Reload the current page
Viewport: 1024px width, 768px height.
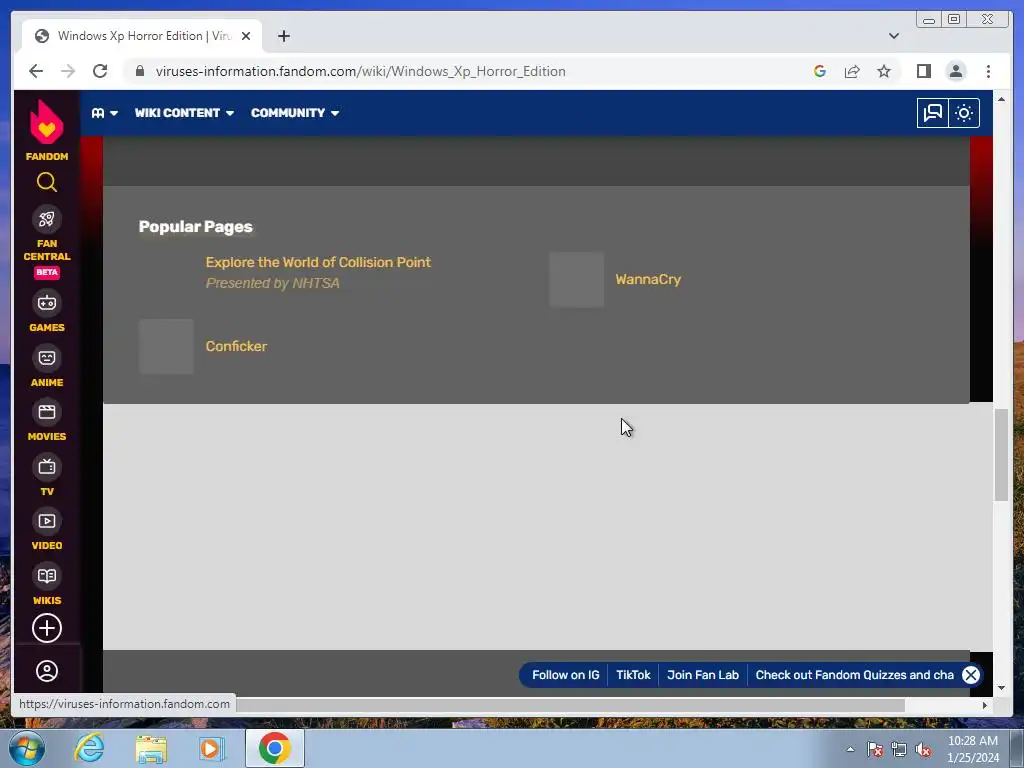(x=100, y=71)
